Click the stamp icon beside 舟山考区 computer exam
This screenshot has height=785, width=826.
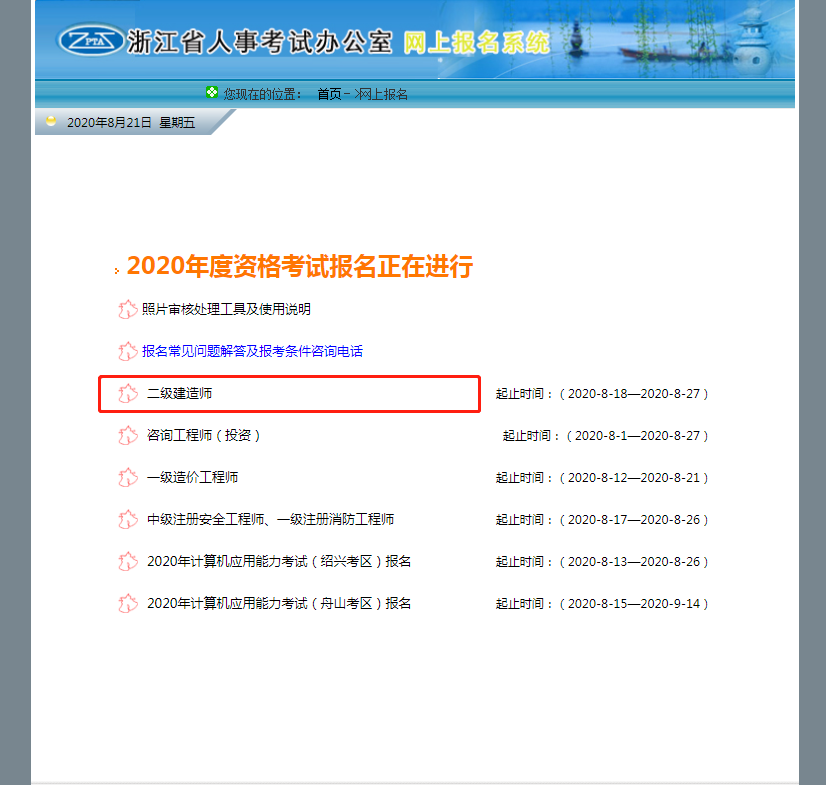(x=128, y=603)
